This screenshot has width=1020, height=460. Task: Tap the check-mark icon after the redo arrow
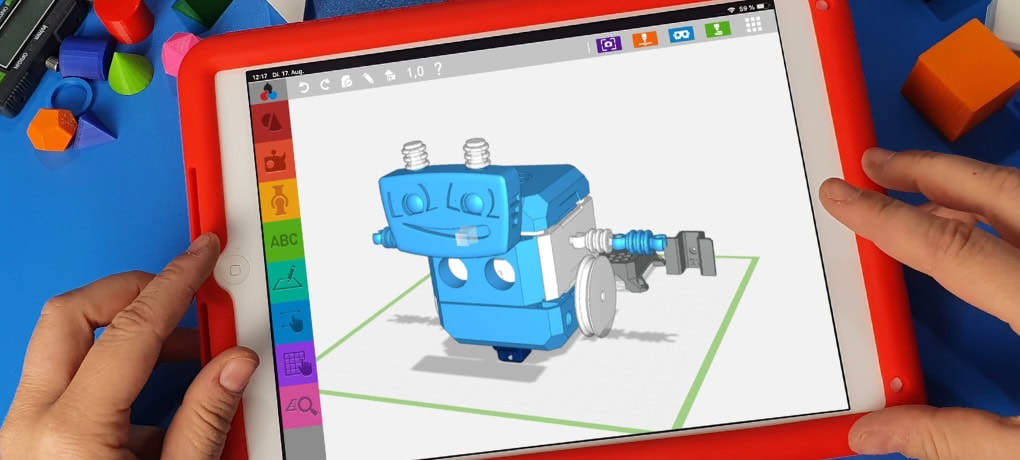click(346, 81)
